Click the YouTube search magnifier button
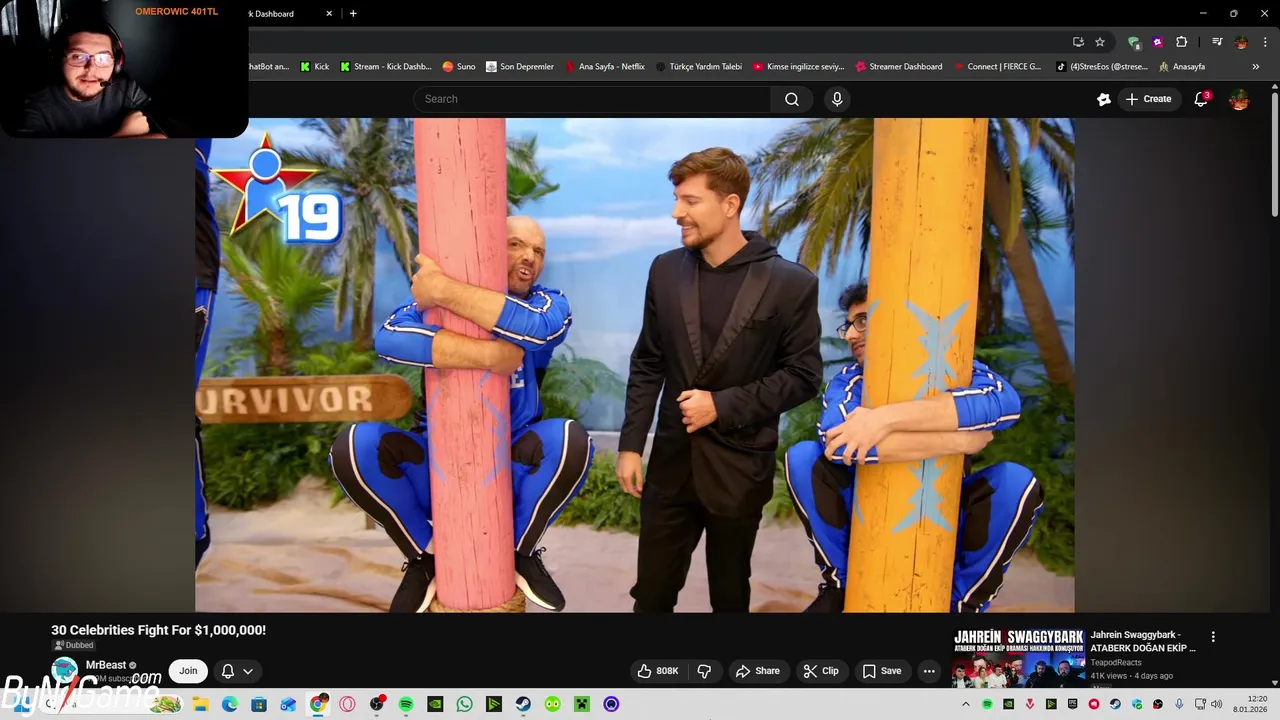Screen dimensions: 1280x720 click(791, 99)
